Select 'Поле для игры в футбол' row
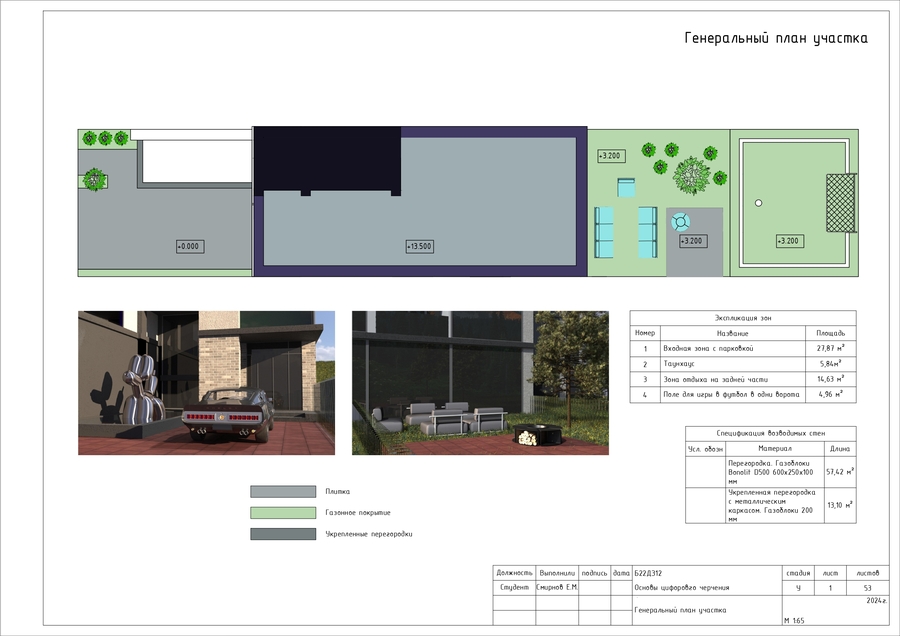The width and height of the screenshot is (900, 636). pyautogui.click(x=743, y=395)
